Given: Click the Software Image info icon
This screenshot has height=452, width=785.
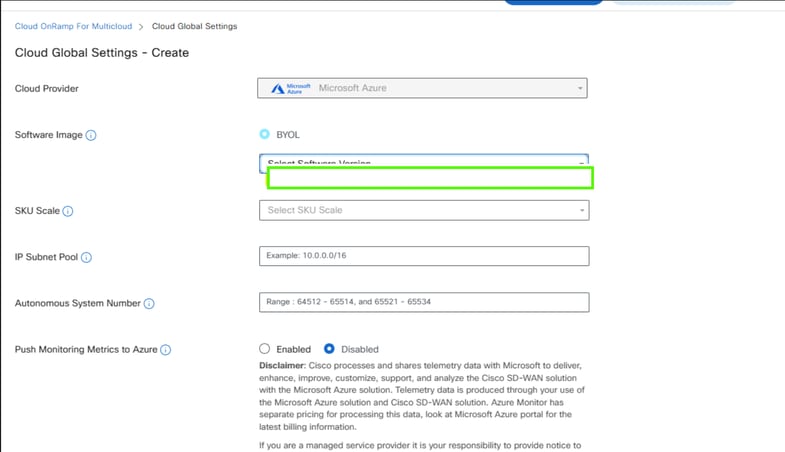Looking at the screenshot, I should [x=91, y=135].
